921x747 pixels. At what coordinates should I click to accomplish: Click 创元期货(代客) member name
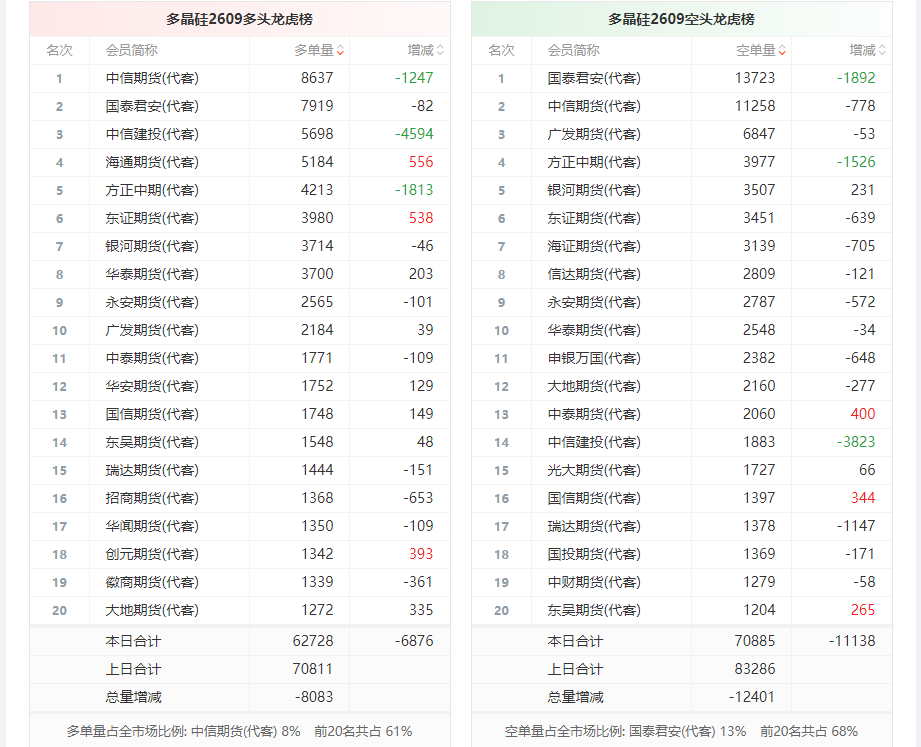(x=152, y=554)
